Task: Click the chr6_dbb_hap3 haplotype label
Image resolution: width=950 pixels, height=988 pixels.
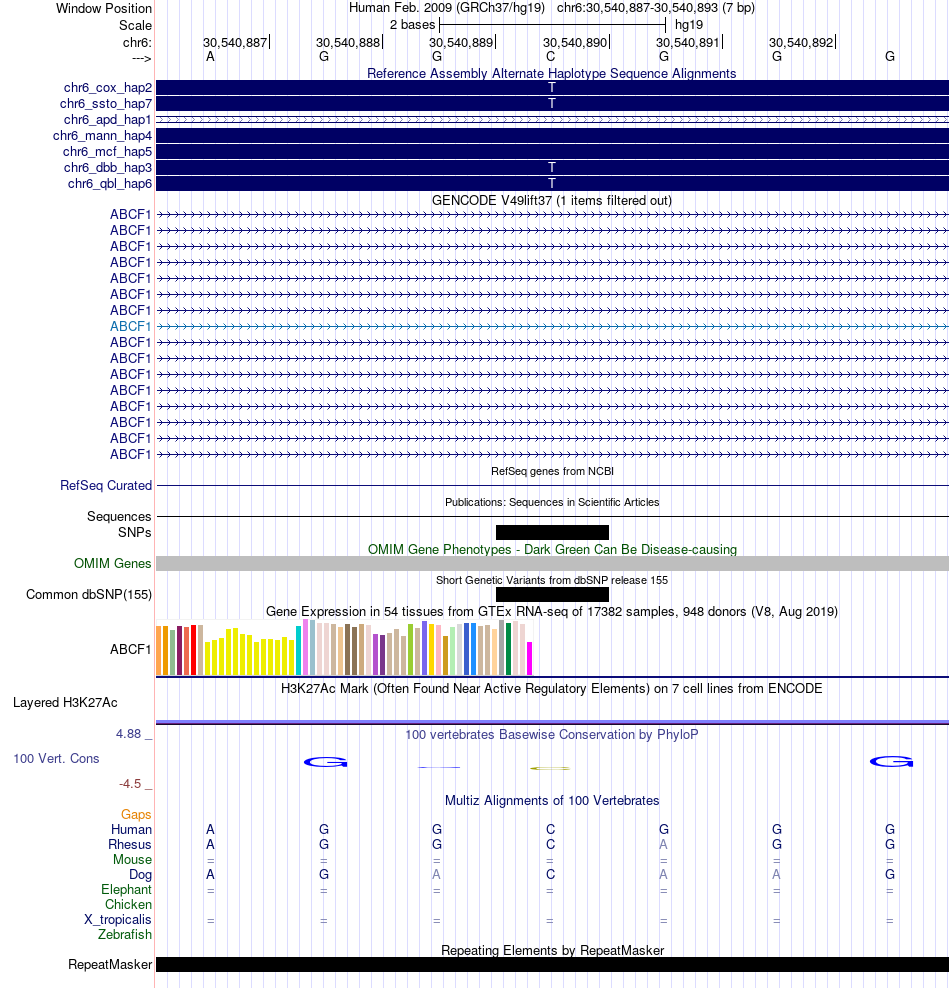Action: click(108, 168)
